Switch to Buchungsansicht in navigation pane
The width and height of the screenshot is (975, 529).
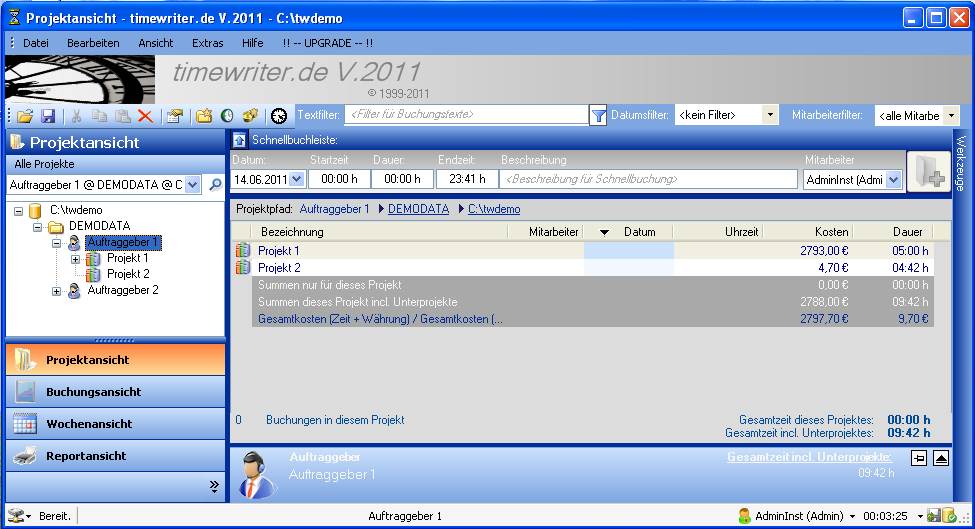(116, 392)
